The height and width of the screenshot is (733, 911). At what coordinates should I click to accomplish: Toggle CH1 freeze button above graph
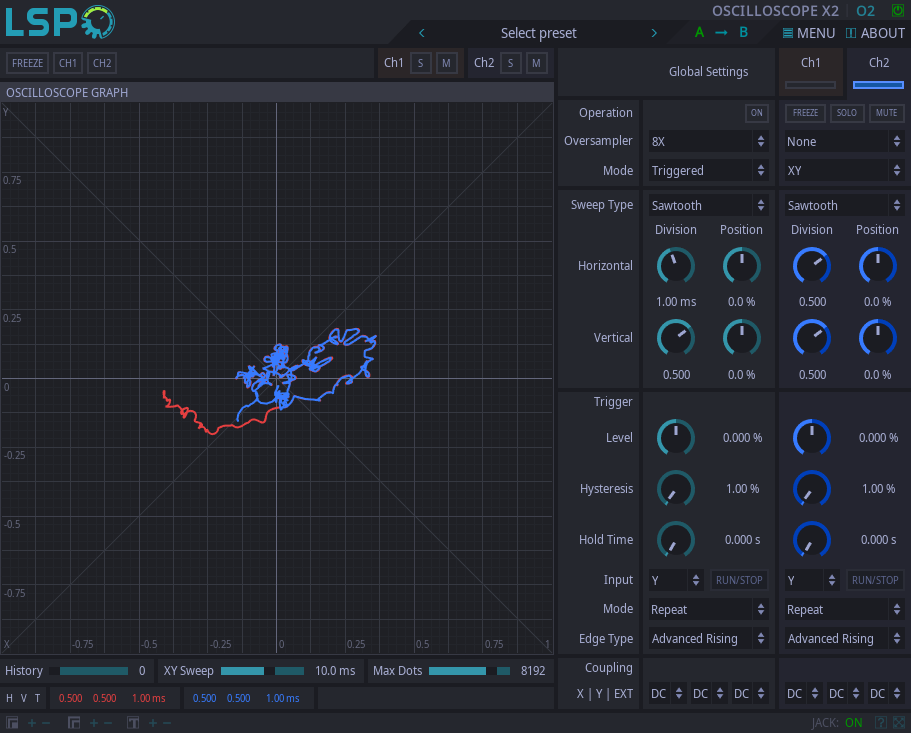[x=67, y=63]
